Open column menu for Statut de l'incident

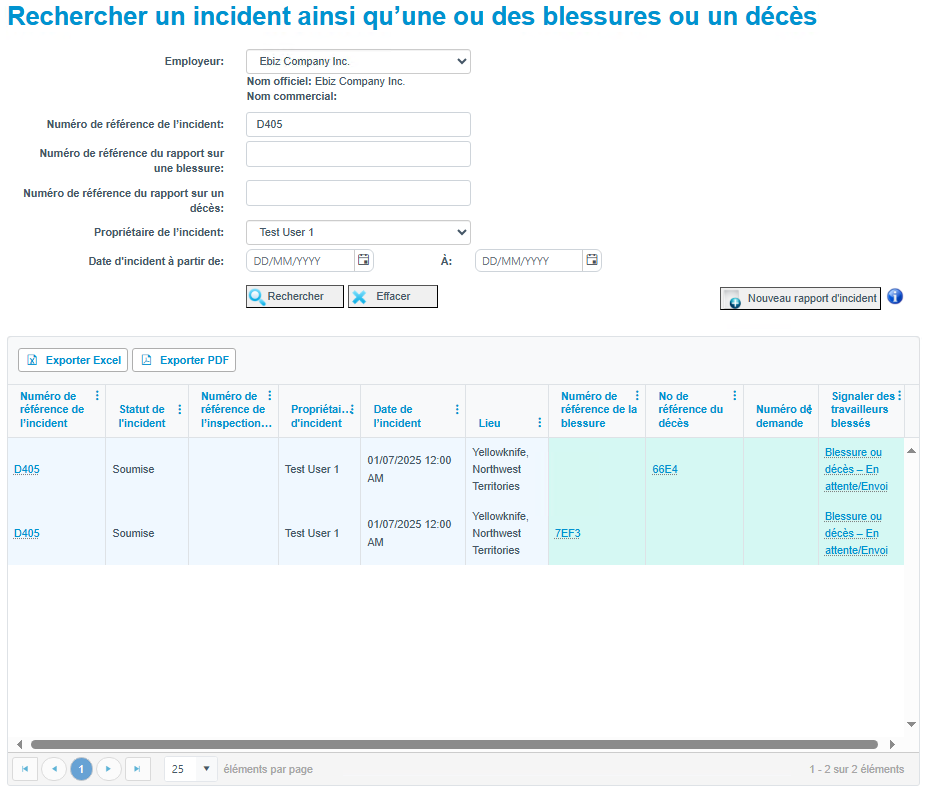click(x=180, y=409)
